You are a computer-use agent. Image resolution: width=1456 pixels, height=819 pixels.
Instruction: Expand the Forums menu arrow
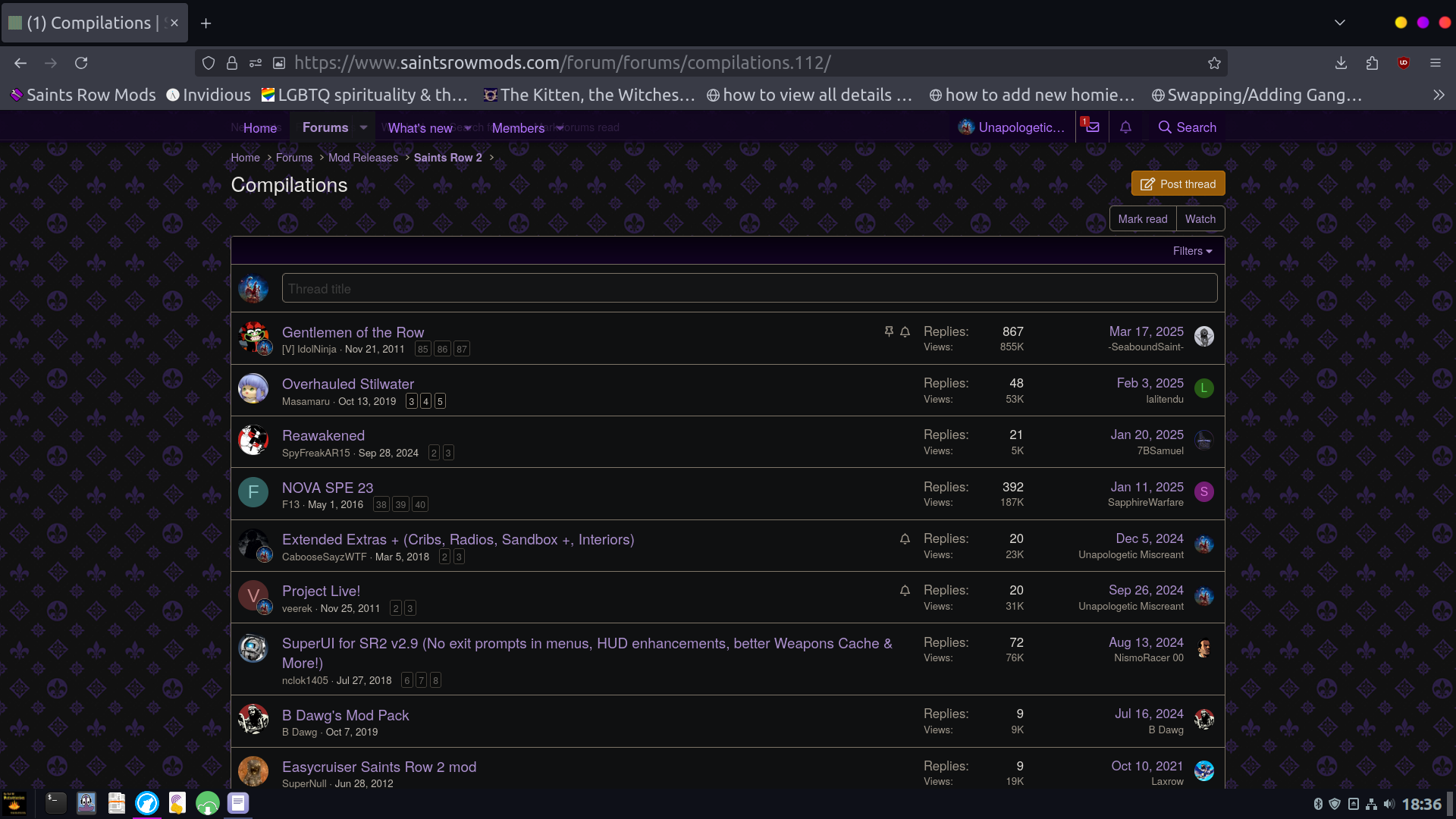pyautogui.click(x=363, y=127)
